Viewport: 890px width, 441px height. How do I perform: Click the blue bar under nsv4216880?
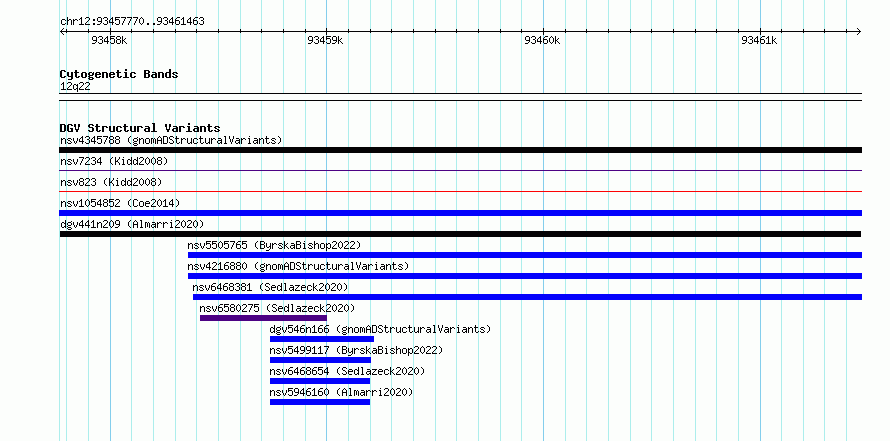(x=525, y=276)
